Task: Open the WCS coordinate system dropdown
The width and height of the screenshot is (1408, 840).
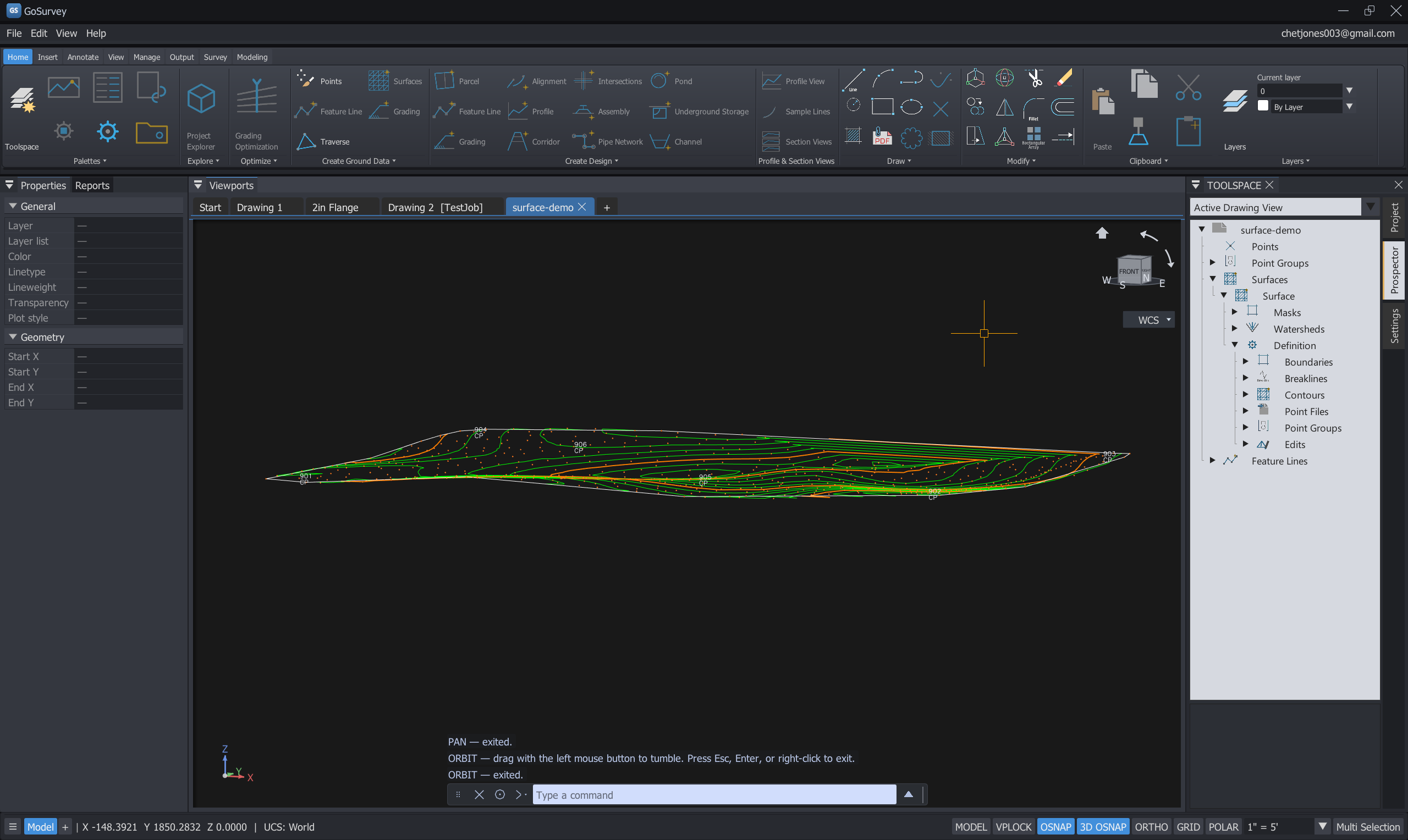Action: (x=1149, y=320)
